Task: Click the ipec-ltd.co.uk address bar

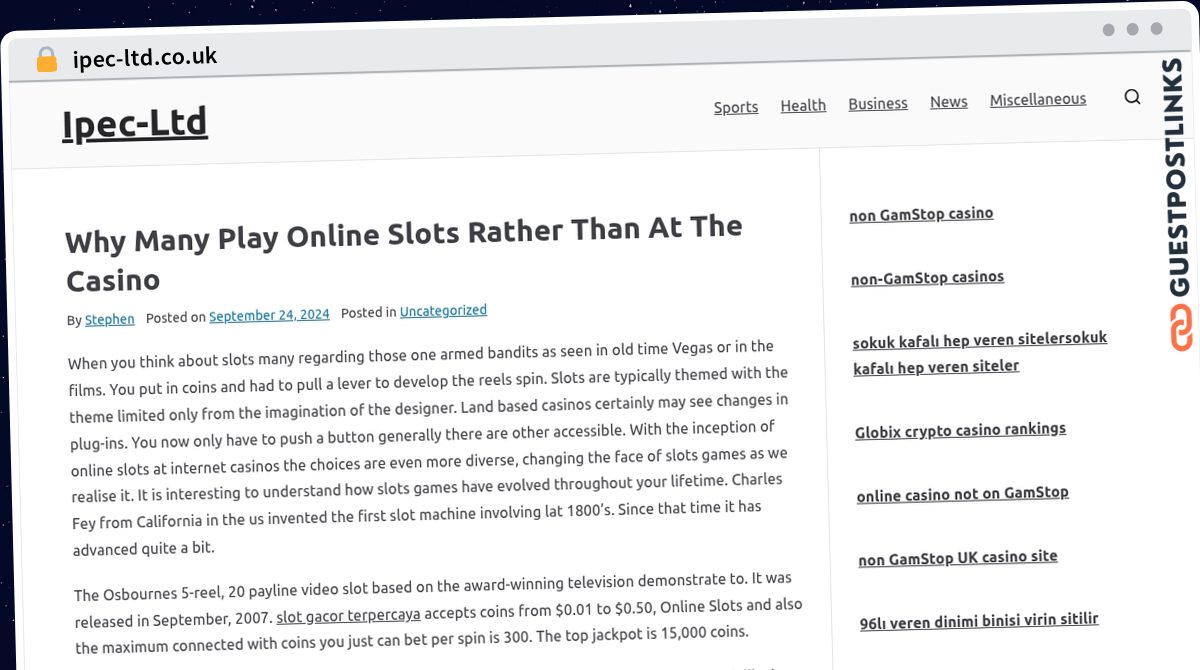Action: point(145,57)
